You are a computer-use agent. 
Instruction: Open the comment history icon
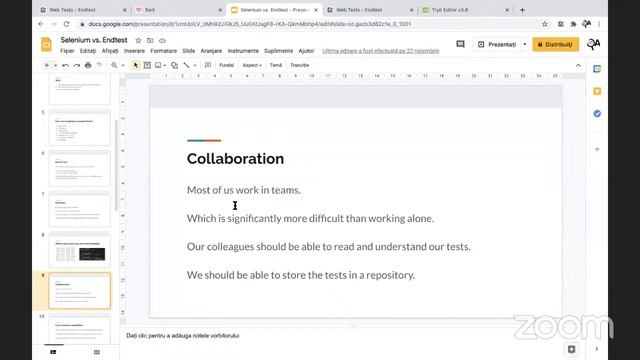coord(460,44)
